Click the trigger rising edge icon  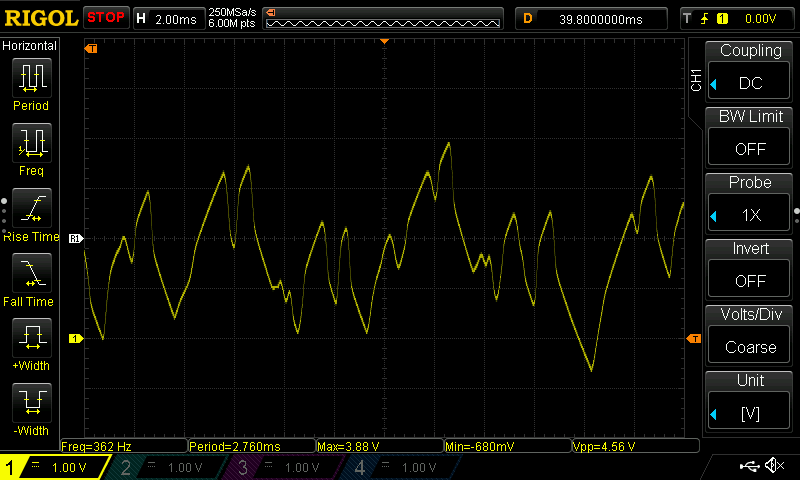tap(705, 19)
